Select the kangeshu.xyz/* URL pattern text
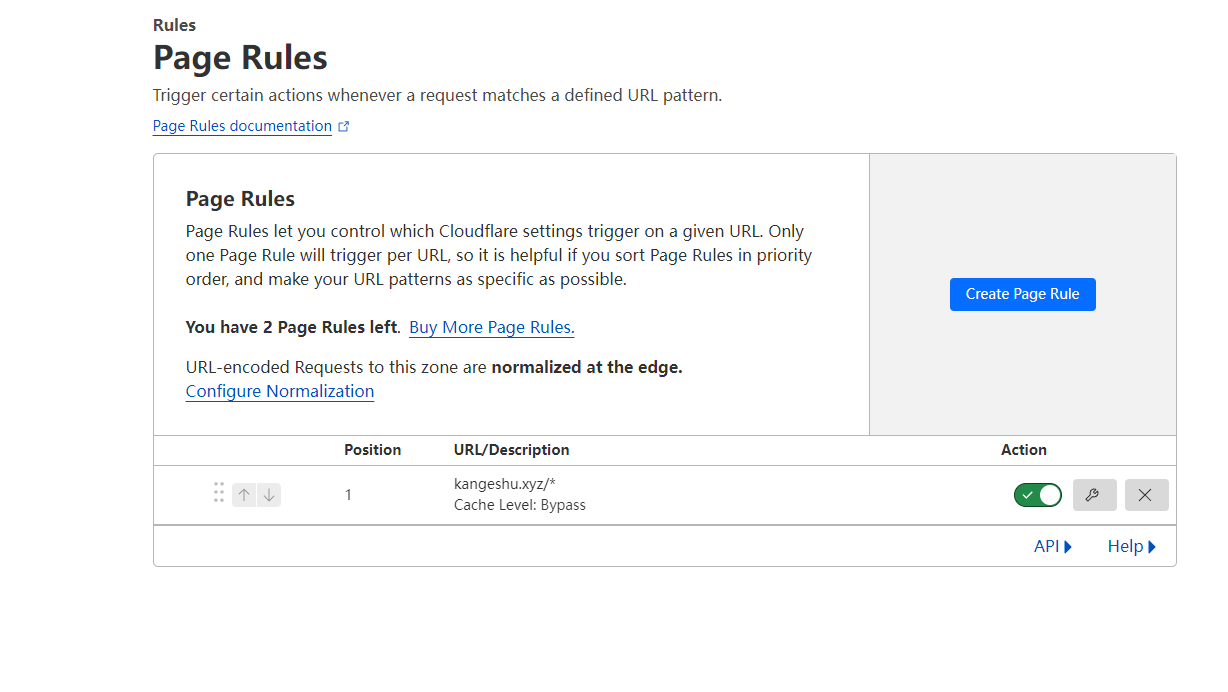1228x692 pixels. tap(504, 484)
